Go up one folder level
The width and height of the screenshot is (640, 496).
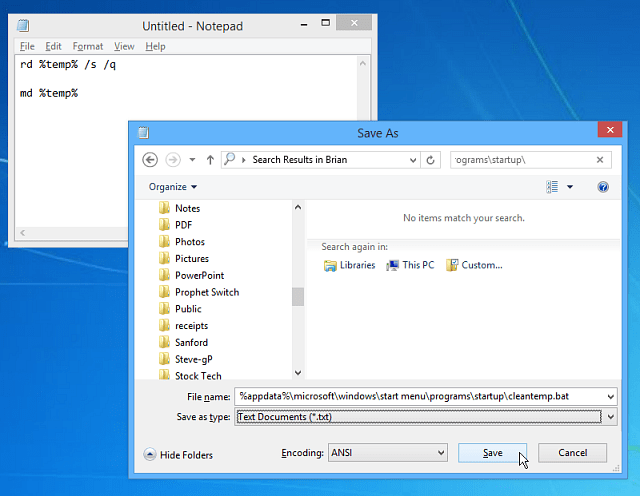coord(210,160)
